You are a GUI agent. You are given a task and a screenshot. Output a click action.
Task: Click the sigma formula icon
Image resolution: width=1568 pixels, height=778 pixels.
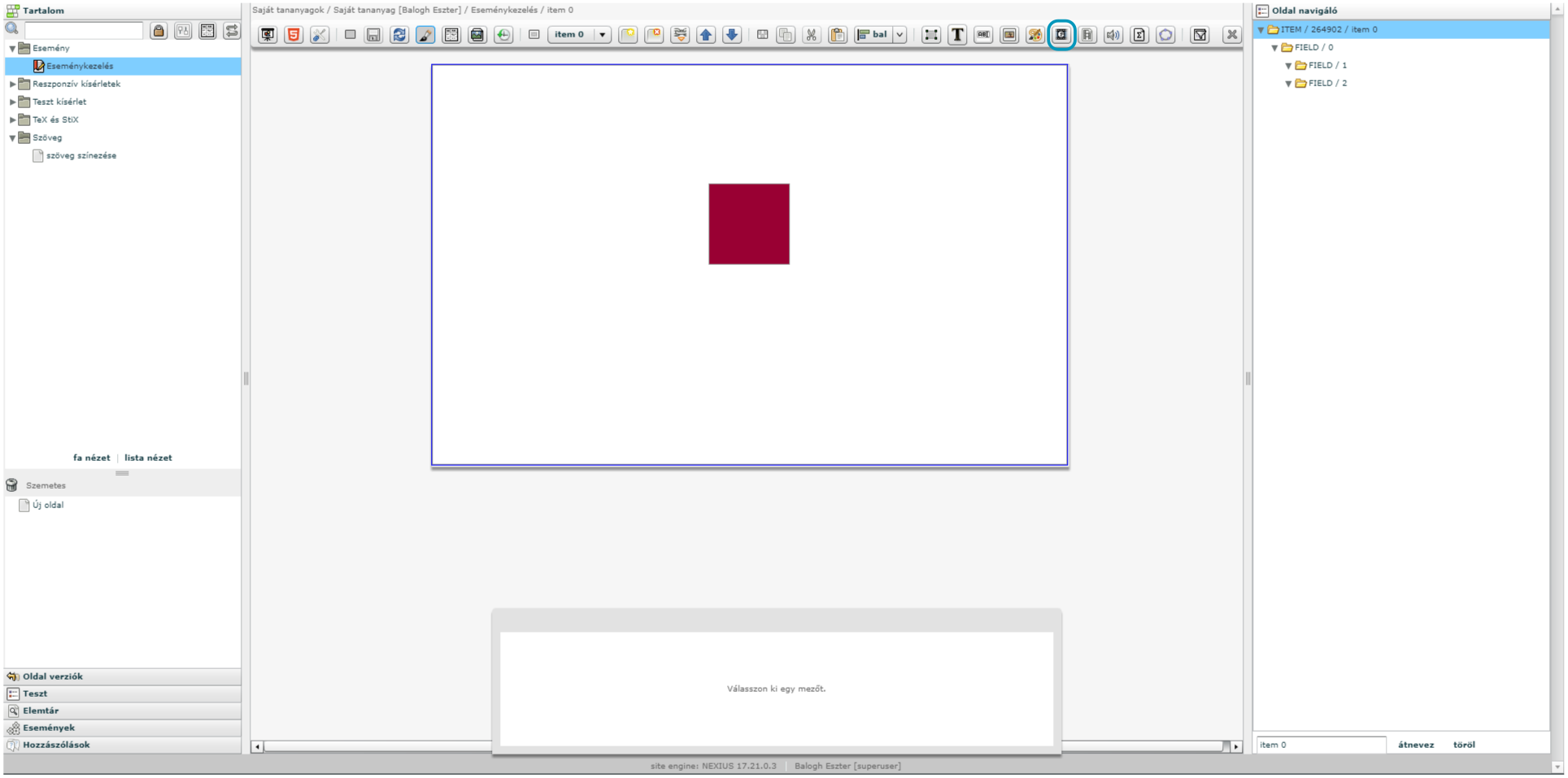tap(1139, 35)
